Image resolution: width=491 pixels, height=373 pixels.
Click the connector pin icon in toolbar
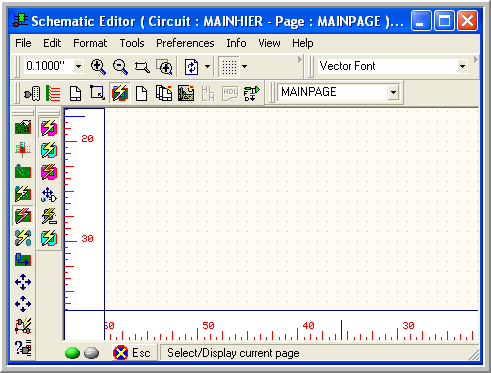(x=32, y=93)
